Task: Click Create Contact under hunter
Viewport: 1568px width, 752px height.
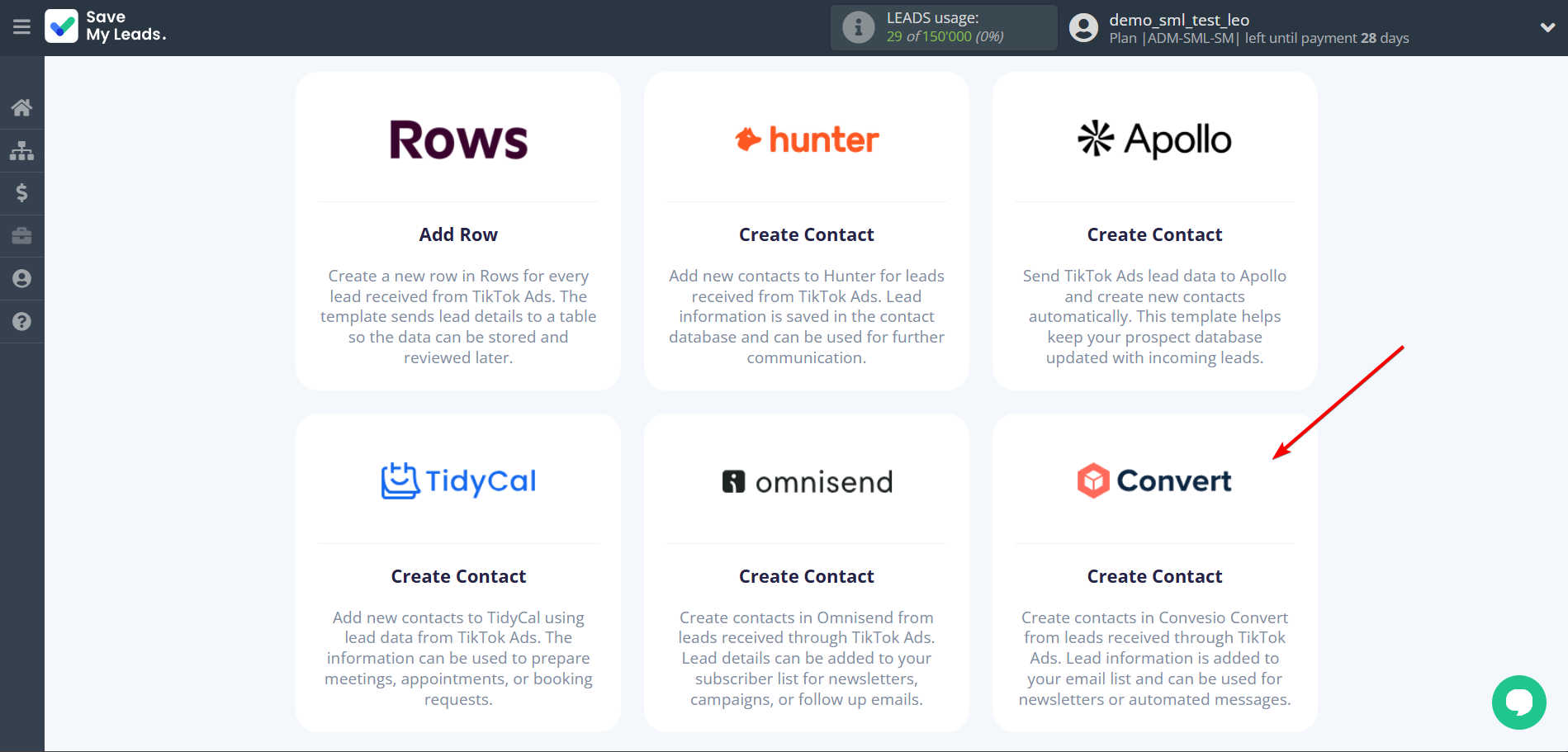Action: point(807,234)
